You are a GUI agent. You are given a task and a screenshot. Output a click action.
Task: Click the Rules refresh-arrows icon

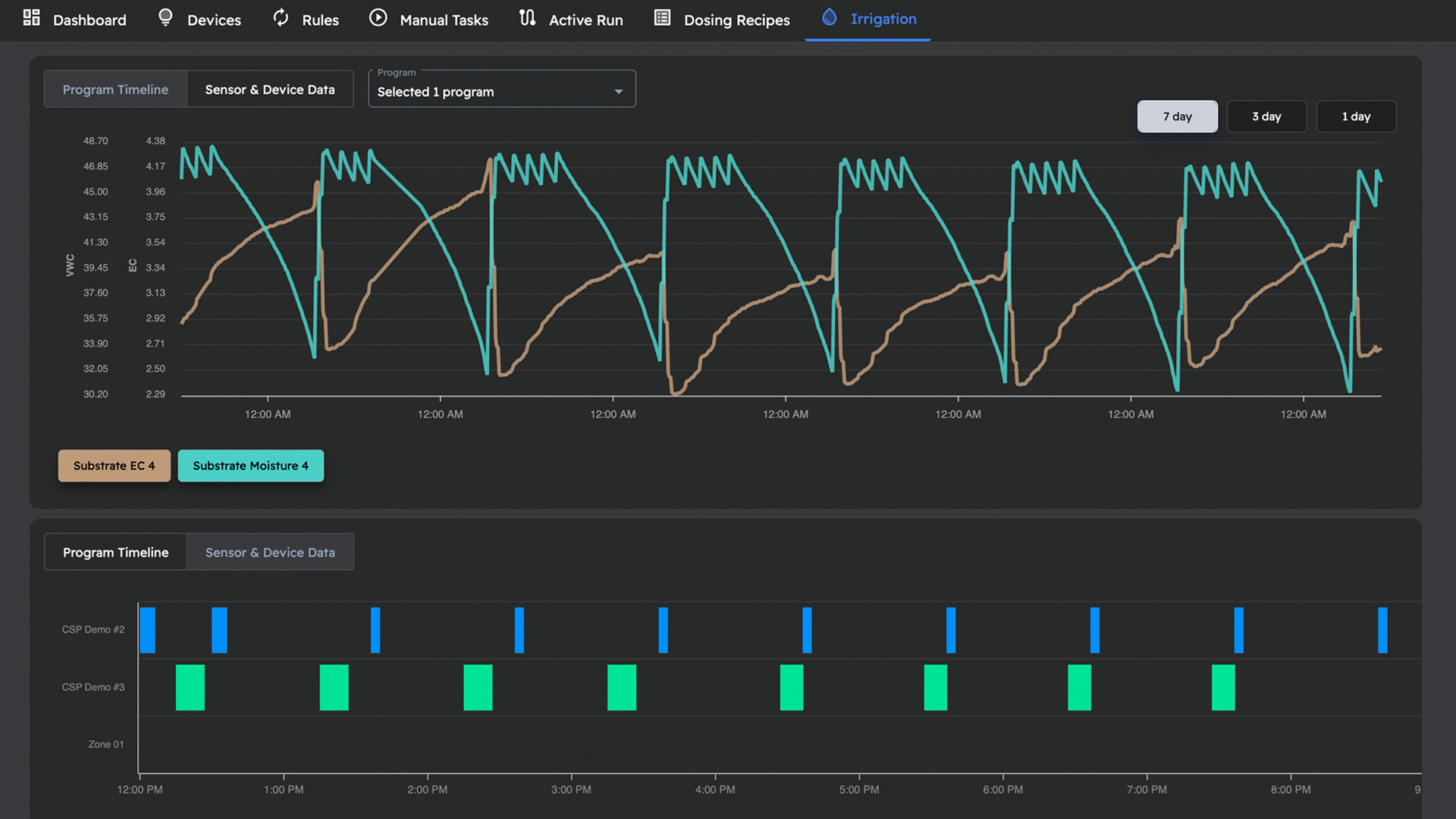[x=281, y=17]
